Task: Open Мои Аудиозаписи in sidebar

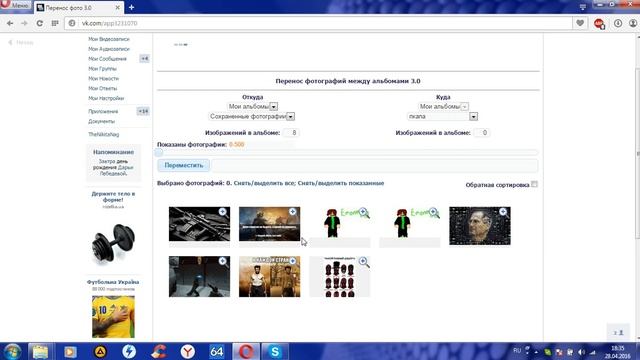Action: 109,49
